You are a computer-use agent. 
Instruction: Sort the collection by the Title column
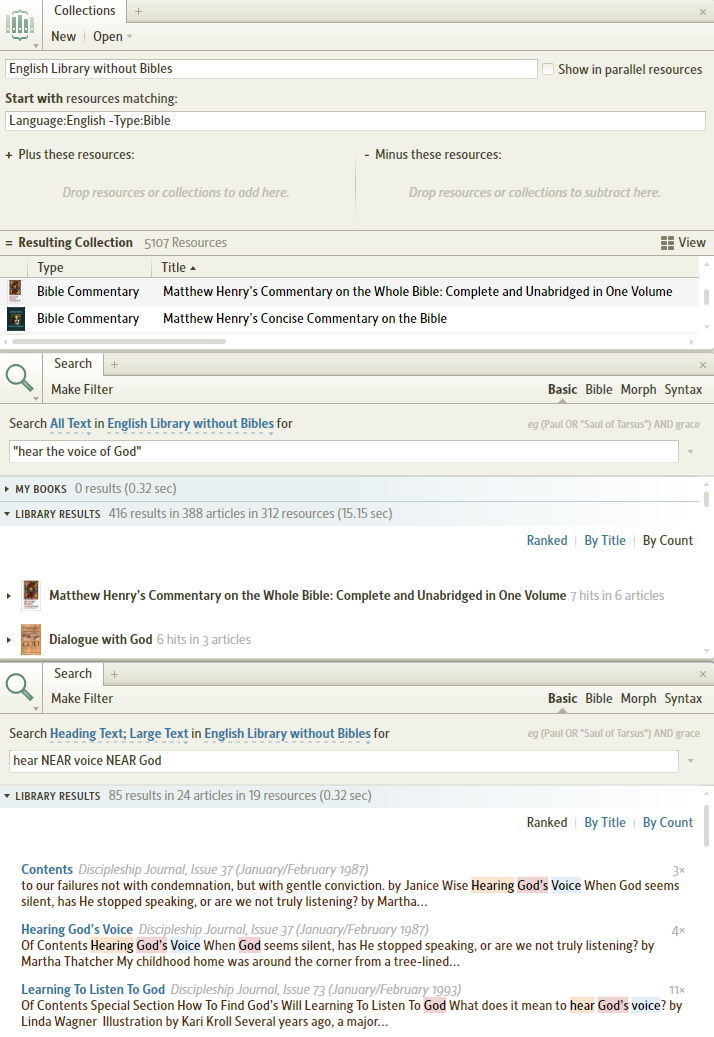click(178, 267)
